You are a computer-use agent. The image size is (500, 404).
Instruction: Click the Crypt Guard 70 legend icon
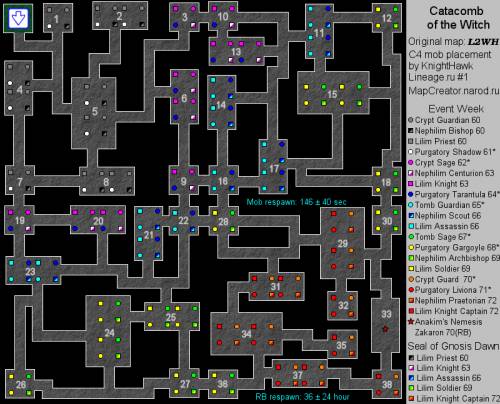(411, 279)
